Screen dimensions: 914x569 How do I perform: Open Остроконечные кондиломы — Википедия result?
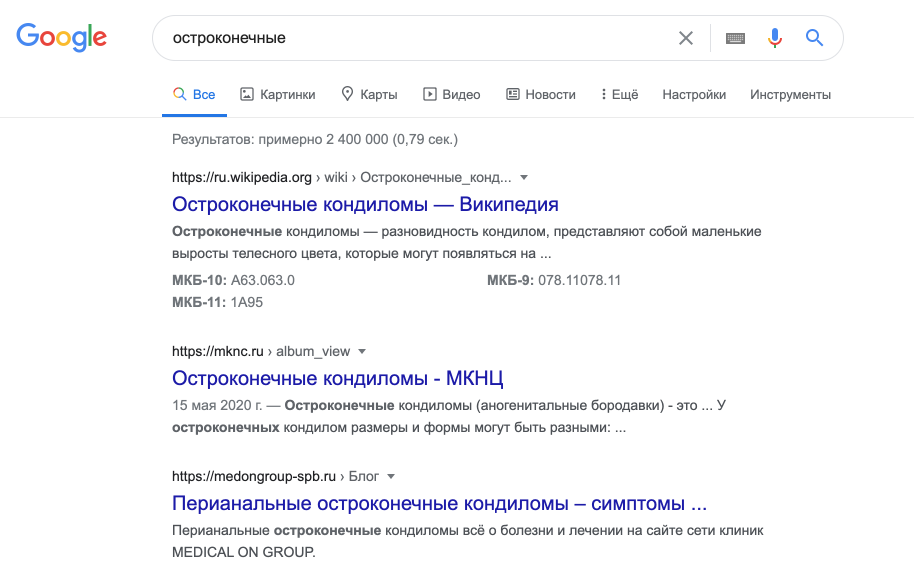pos(365,204)
